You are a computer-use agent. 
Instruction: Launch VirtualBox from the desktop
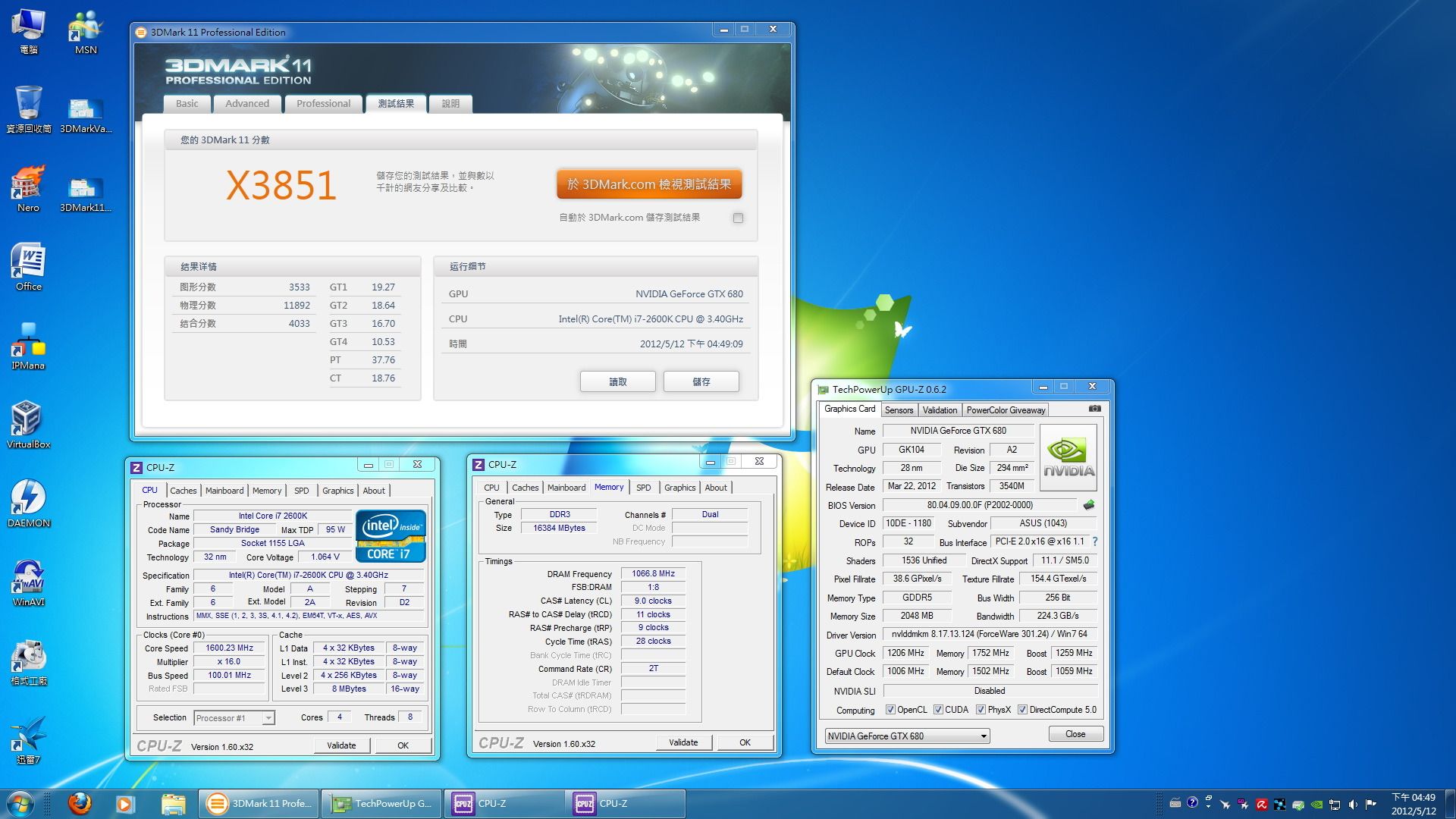point(29,425)
